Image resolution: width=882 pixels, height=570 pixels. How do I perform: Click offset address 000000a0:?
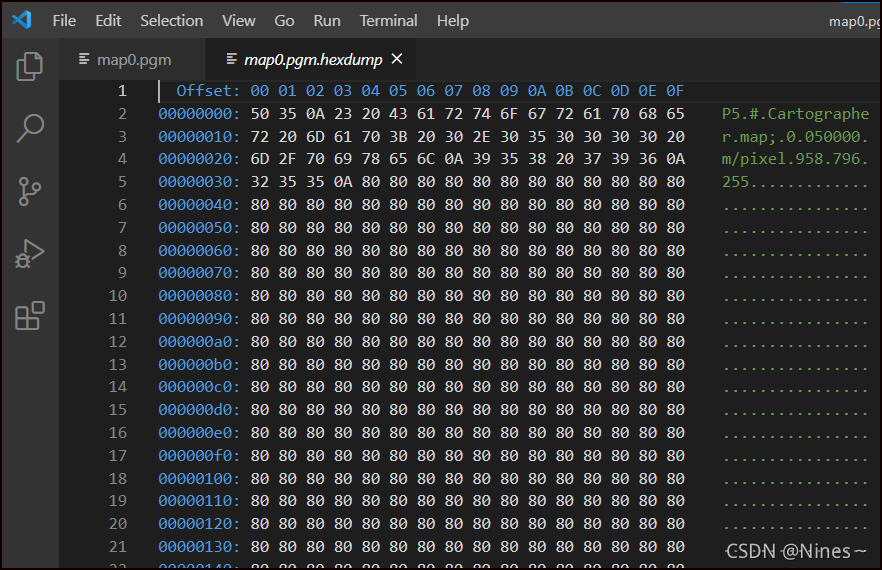(x=199, y=342)
